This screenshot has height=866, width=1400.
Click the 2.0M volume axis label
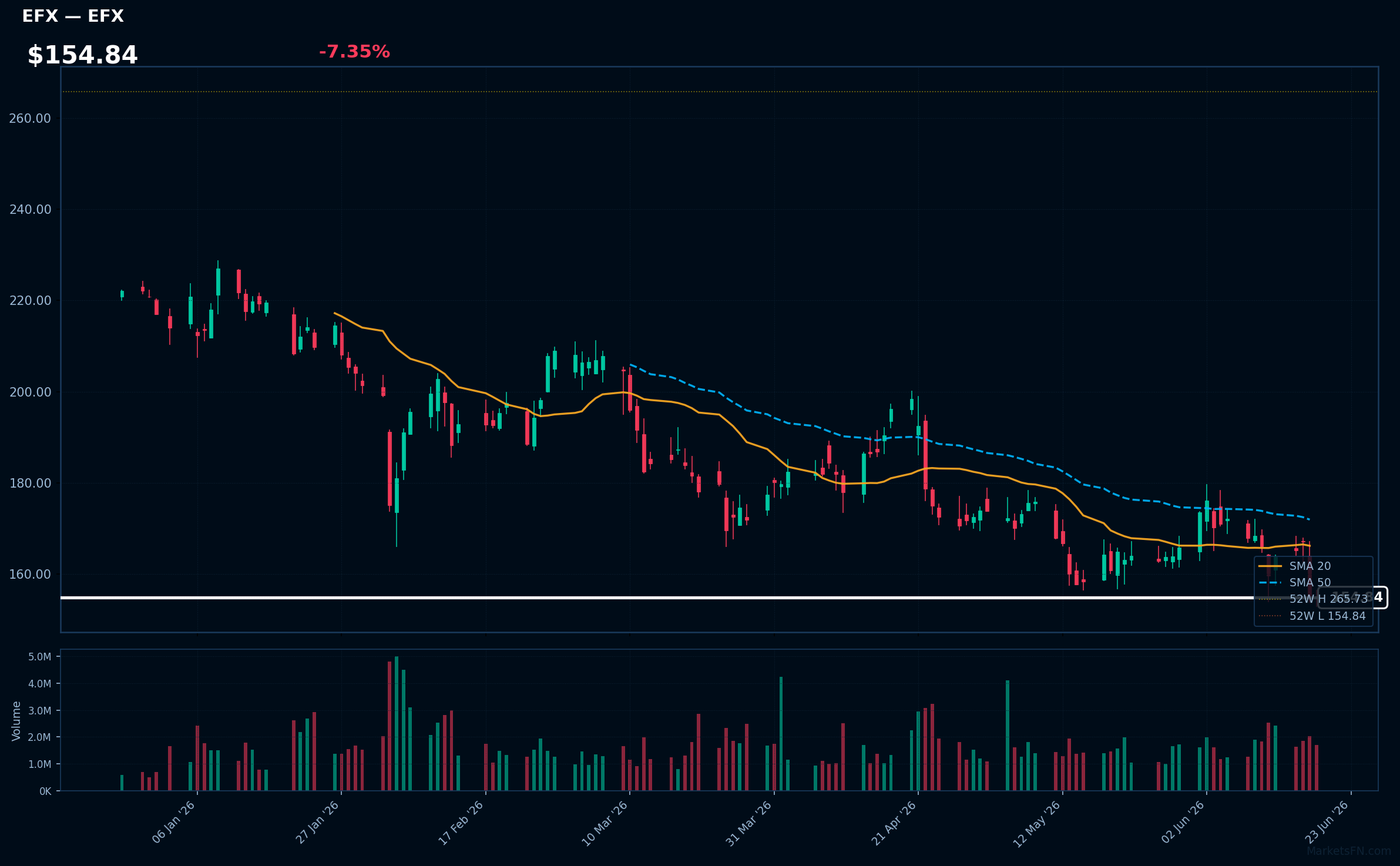(x=40, y=737)
